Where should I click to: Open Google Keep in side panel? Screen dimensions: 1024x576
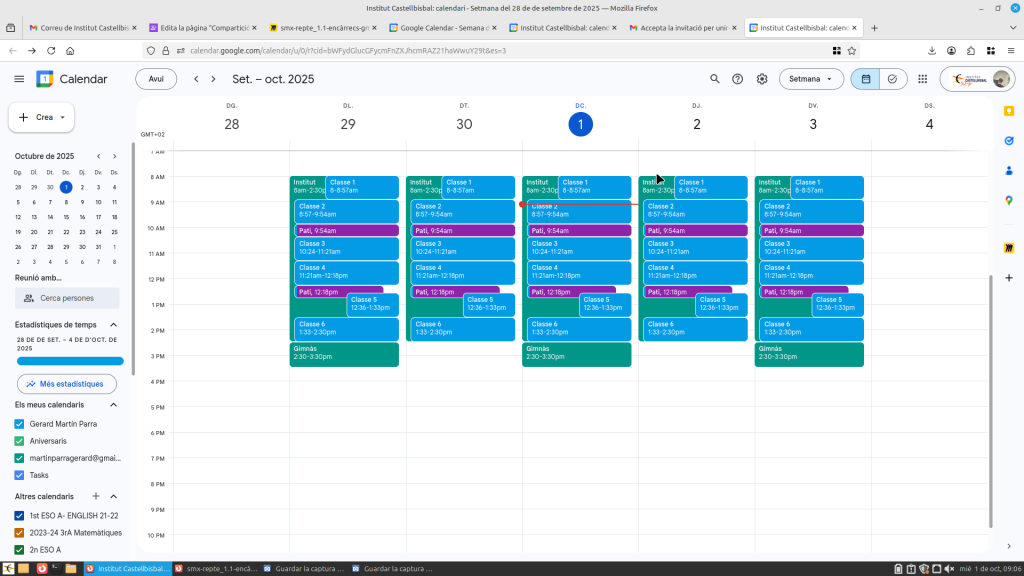(1009, 111)
